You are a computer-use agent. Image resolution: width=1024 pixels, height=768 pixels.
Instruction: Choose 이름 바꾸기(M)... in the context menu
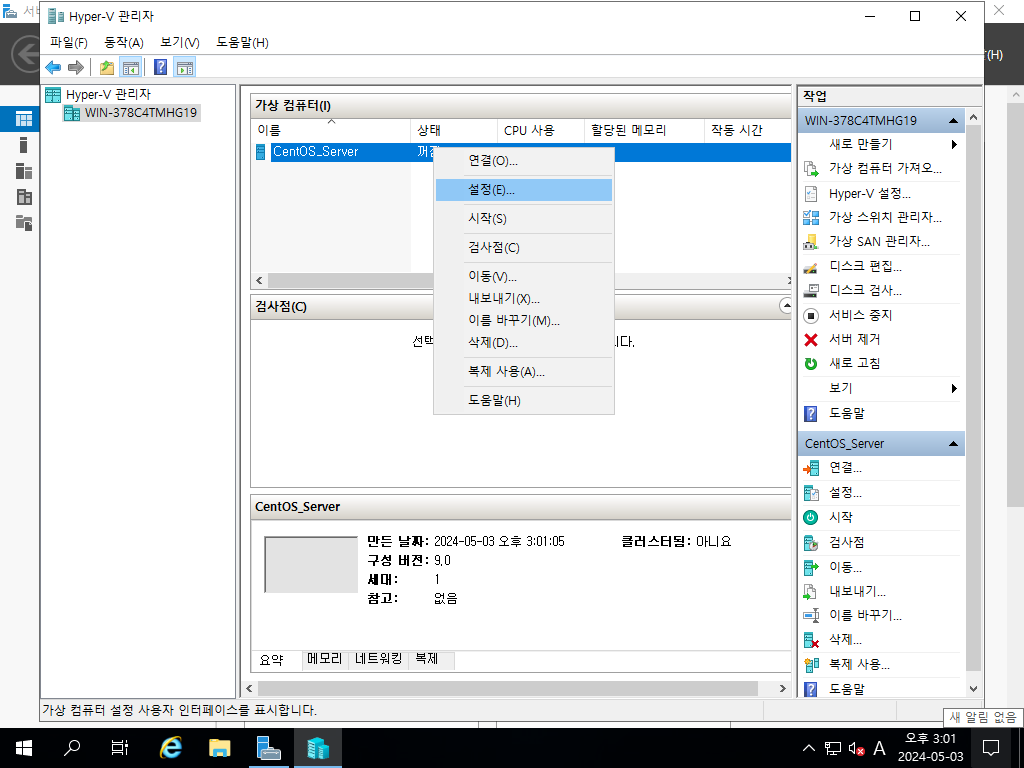[524, 321]
